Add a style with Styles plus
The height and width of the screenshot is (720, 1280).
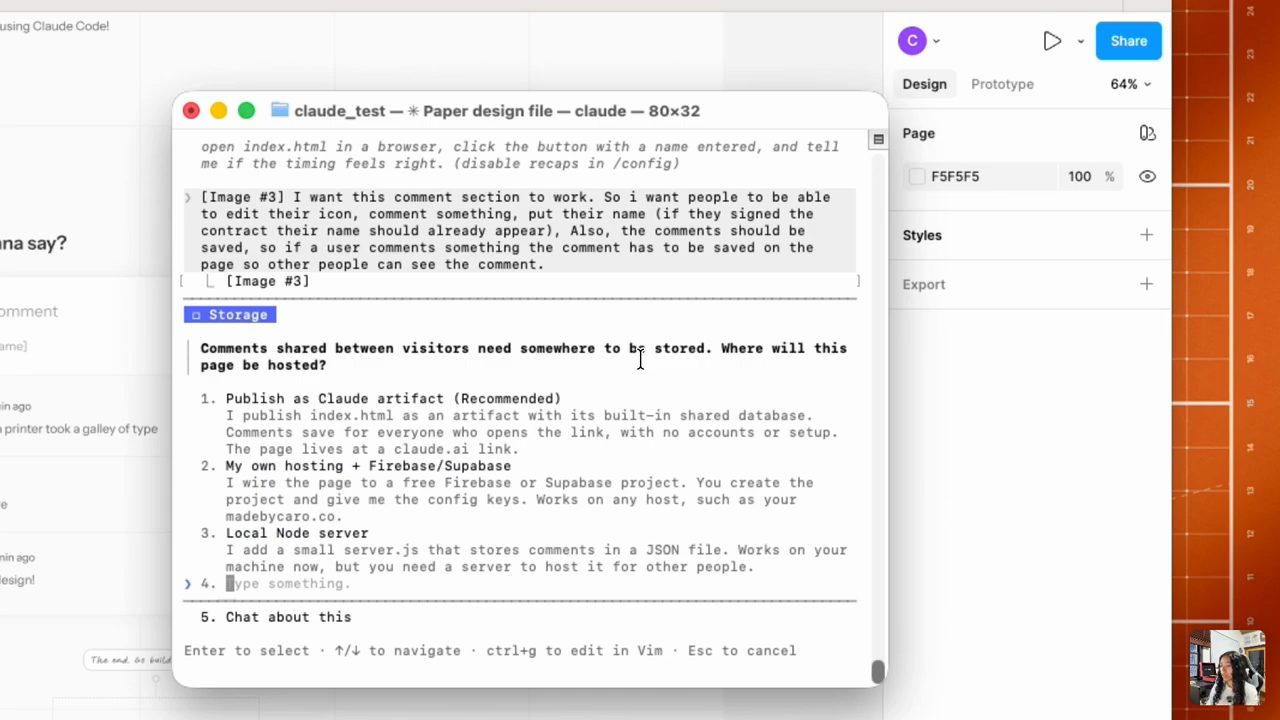pyautogui.click(x=1147, y=235)
